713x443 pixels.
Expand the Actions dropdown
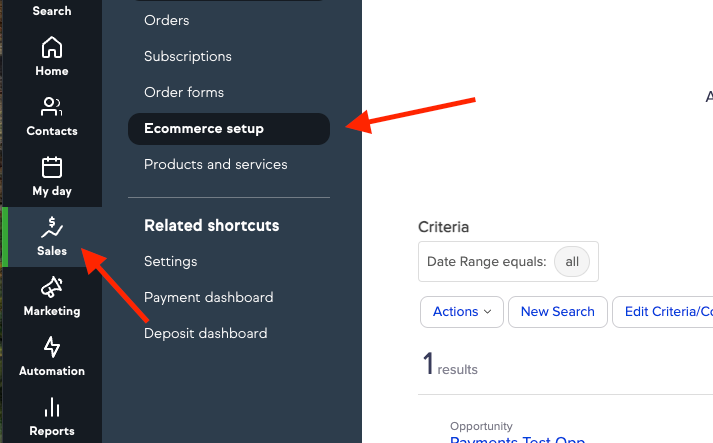tap(462, 312)
